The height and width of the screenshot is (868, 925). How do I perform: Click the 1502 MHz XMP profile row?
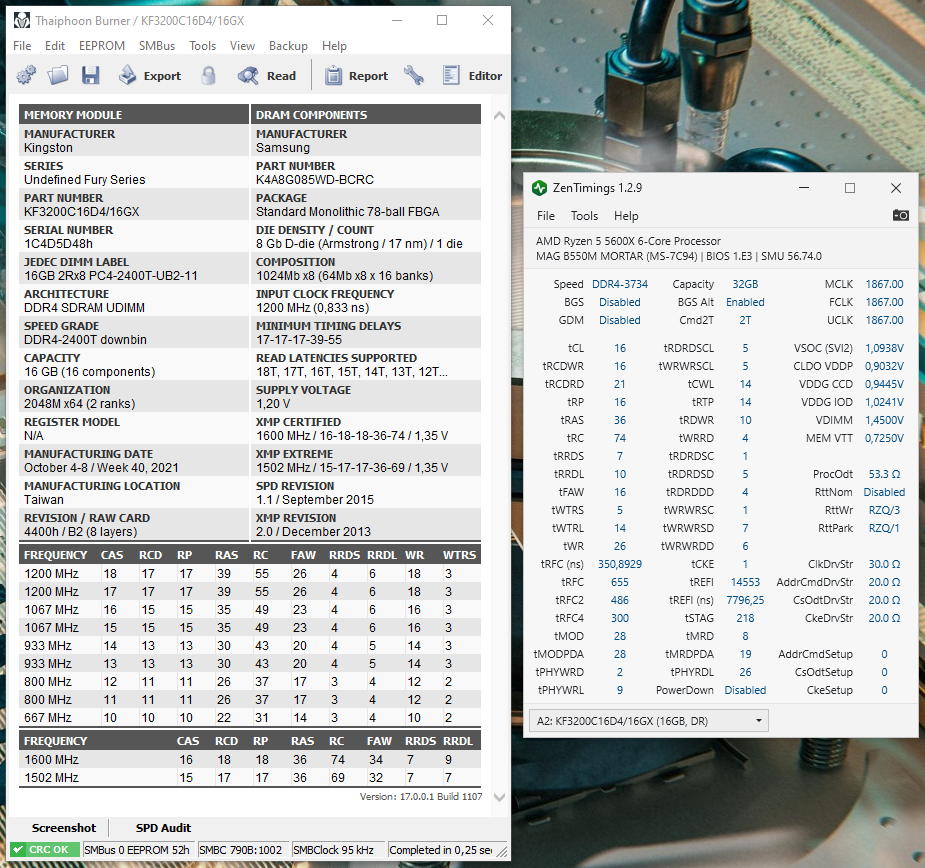click(250, 778)
